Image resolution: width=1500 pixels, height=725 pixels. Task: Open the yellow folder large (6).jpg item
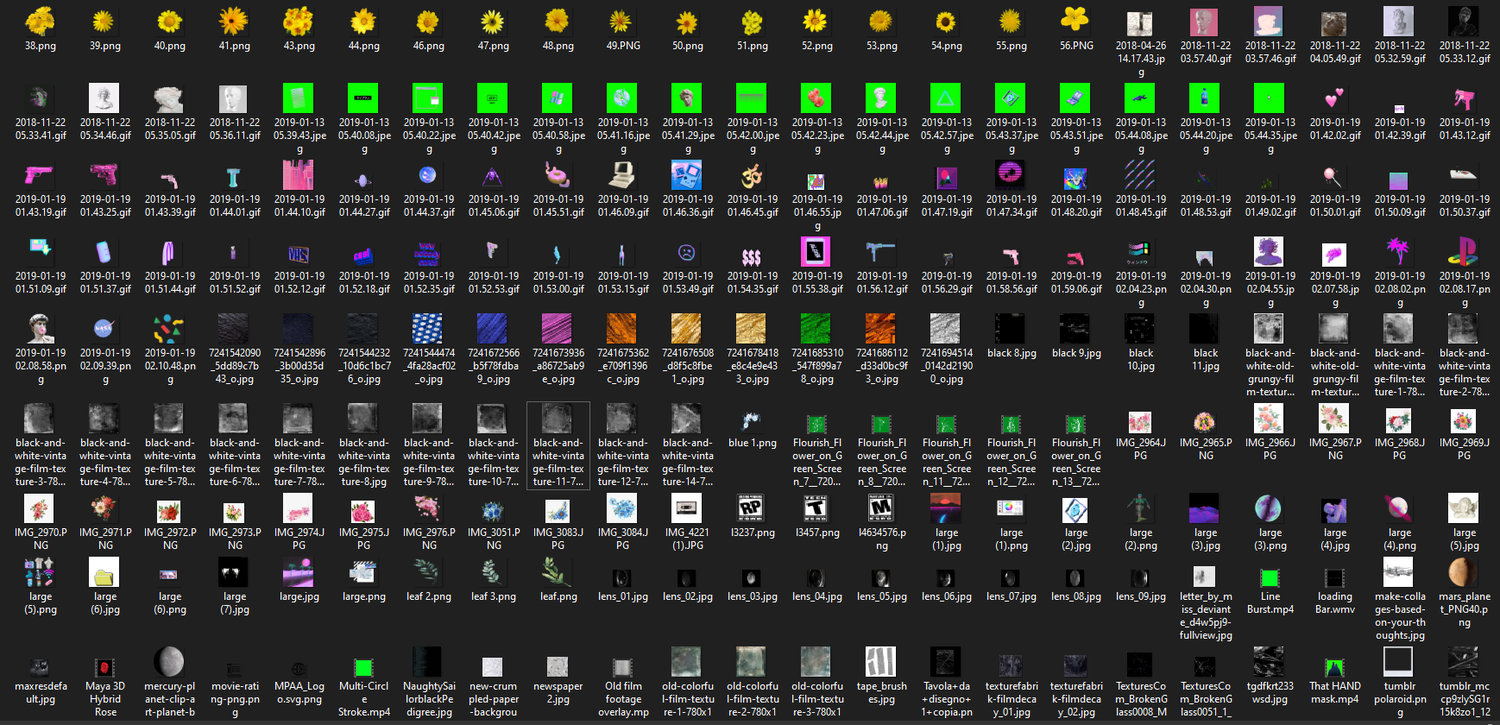104,578
